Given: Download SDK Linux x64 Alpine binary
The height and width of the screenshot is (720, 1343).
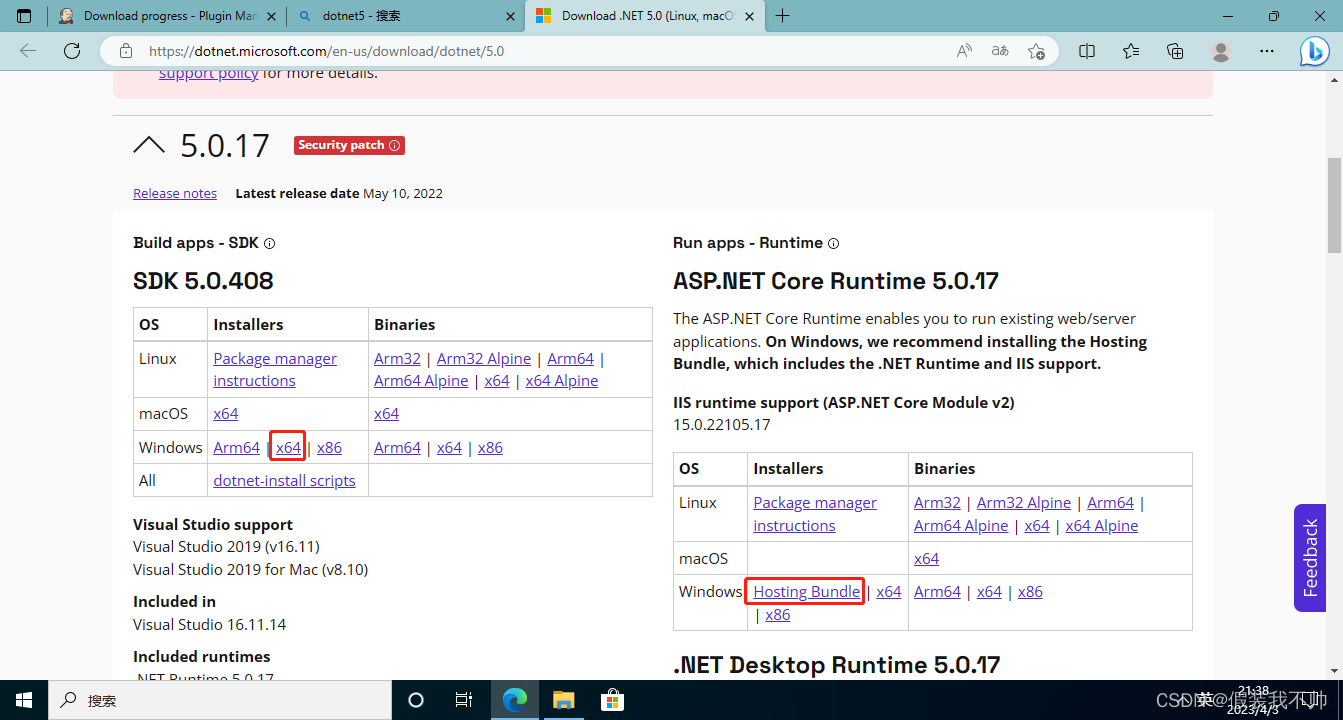Looking at the screenshot, I should [562, 380].
